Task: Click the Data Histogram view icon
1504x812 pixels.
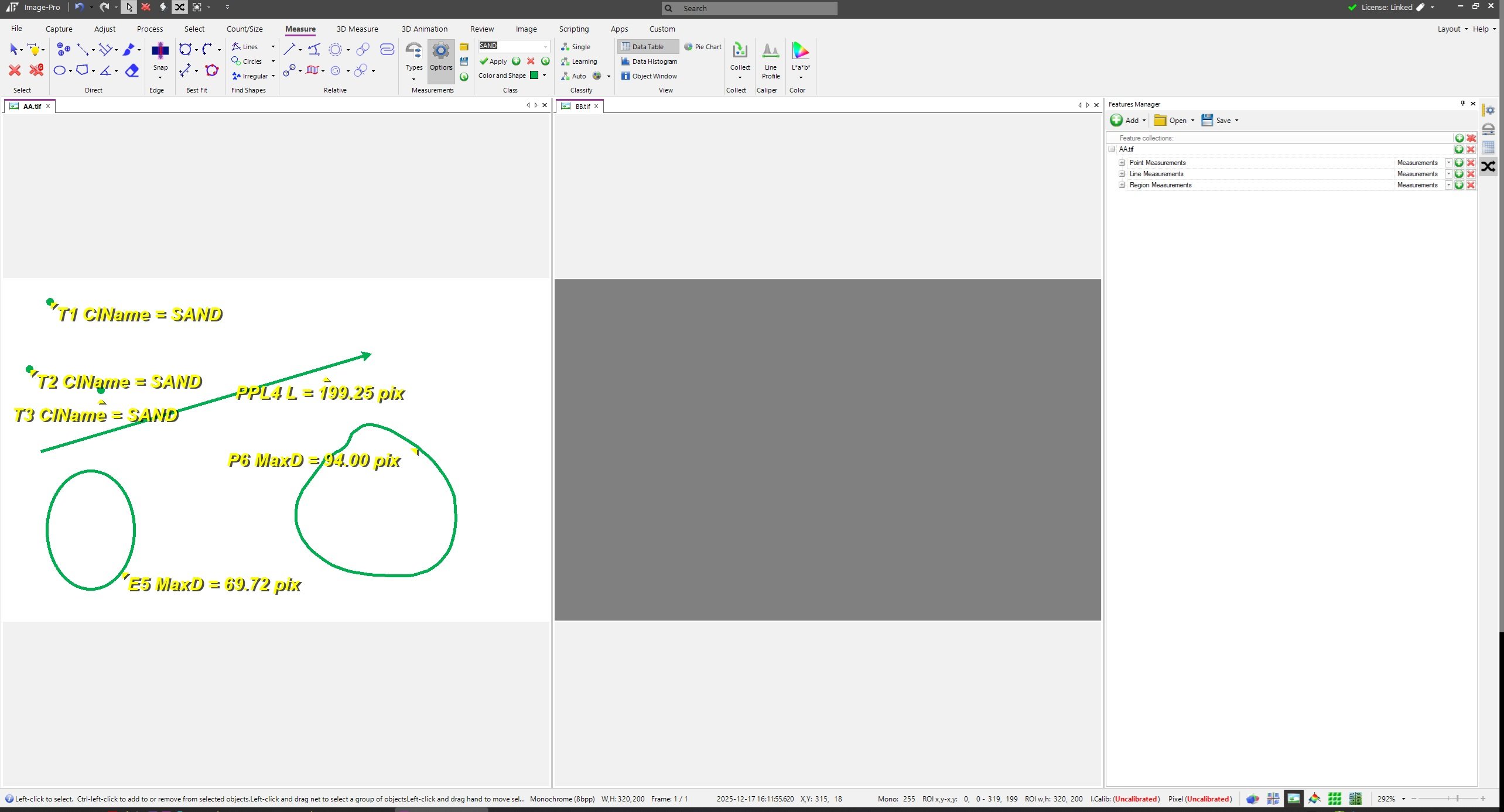Action: pyautogui.click(x=625, y=61)
